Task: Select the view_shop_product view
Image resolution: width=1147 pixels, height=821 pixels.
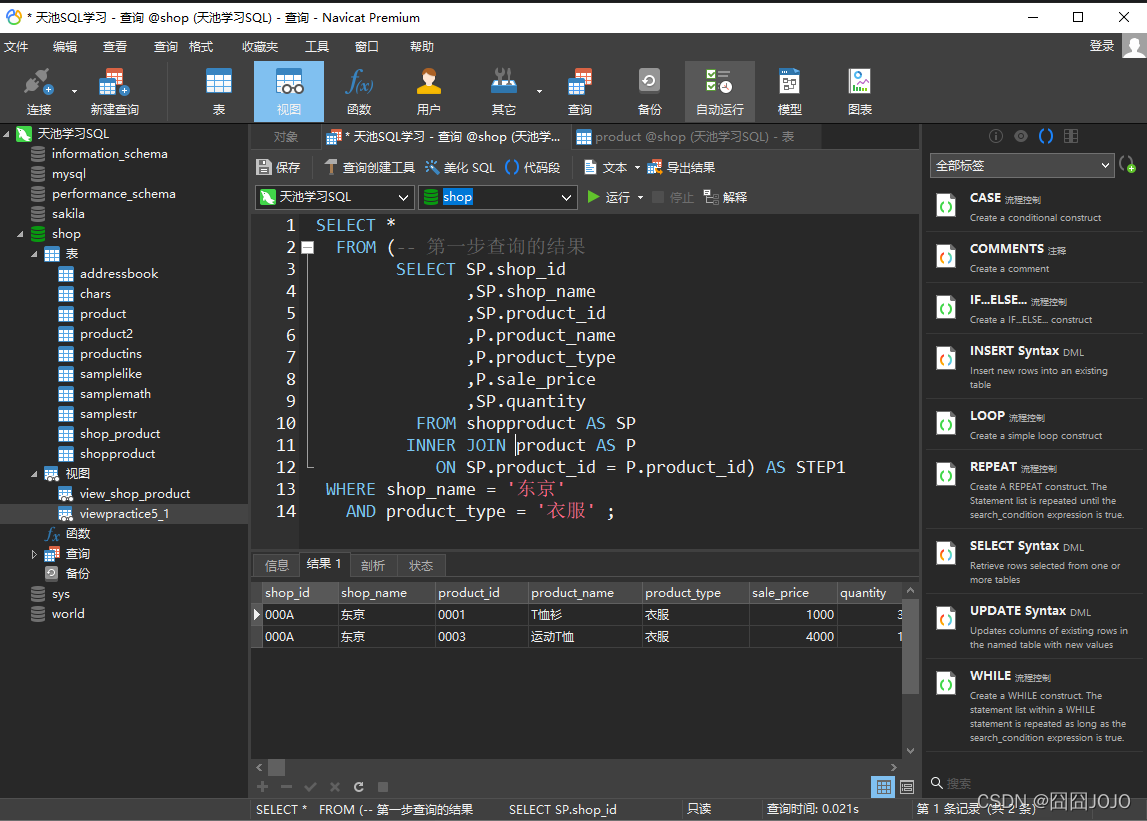Action: [x=135, y=494]
